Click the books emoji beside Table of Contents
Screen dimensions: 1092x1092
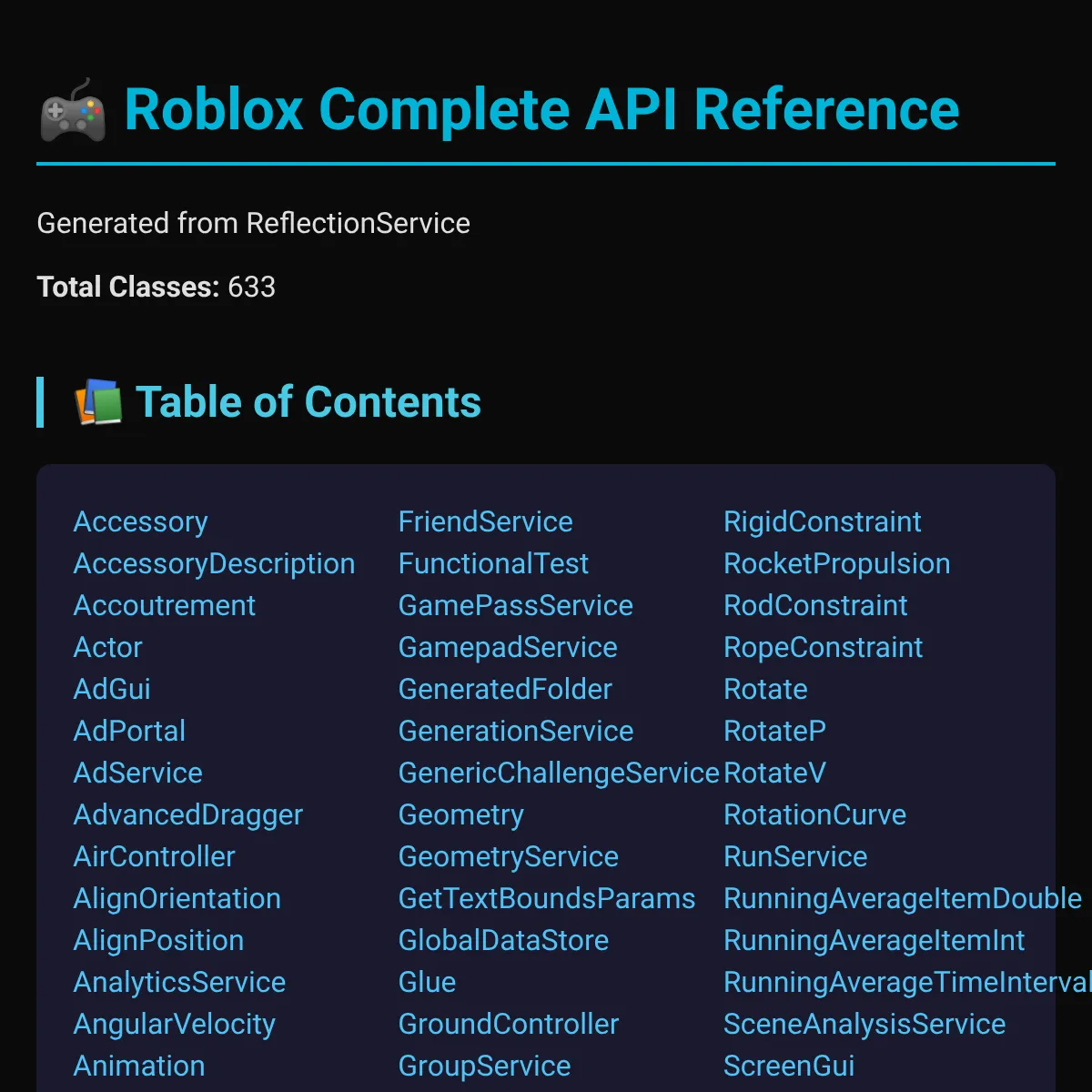click(x=98, y=403)
